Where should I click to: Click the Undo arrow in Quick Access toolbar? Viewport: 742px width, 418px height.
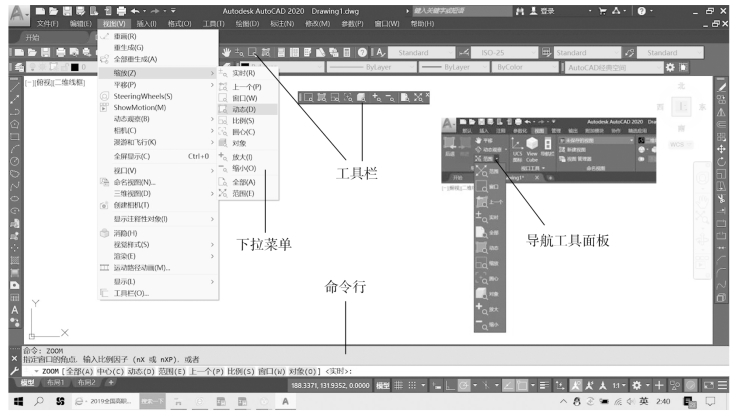pos(135,10)
